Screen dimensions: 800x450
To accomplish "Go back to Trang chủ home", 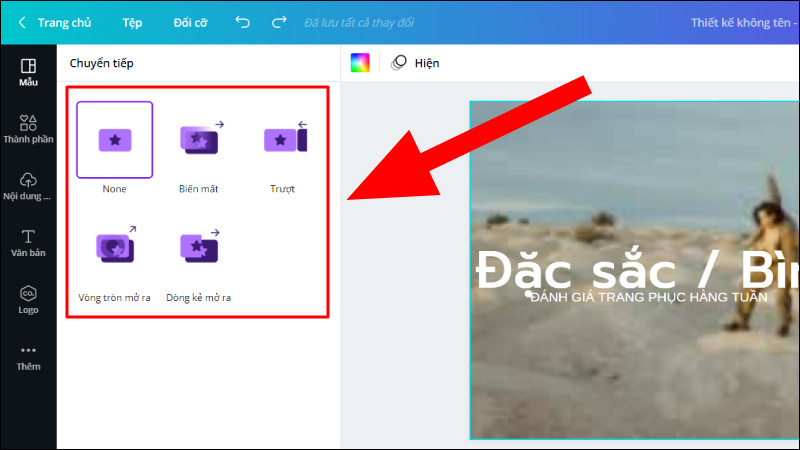I will (x=55, y=23).
